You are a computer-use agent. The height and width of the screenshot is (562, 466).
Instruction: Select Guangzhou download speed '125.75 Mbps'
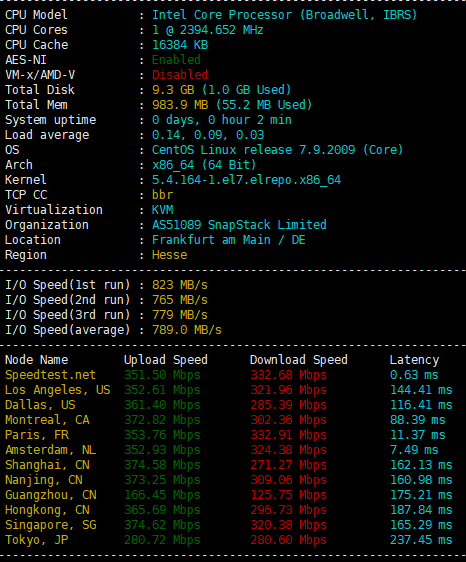[x=288, y=495]
